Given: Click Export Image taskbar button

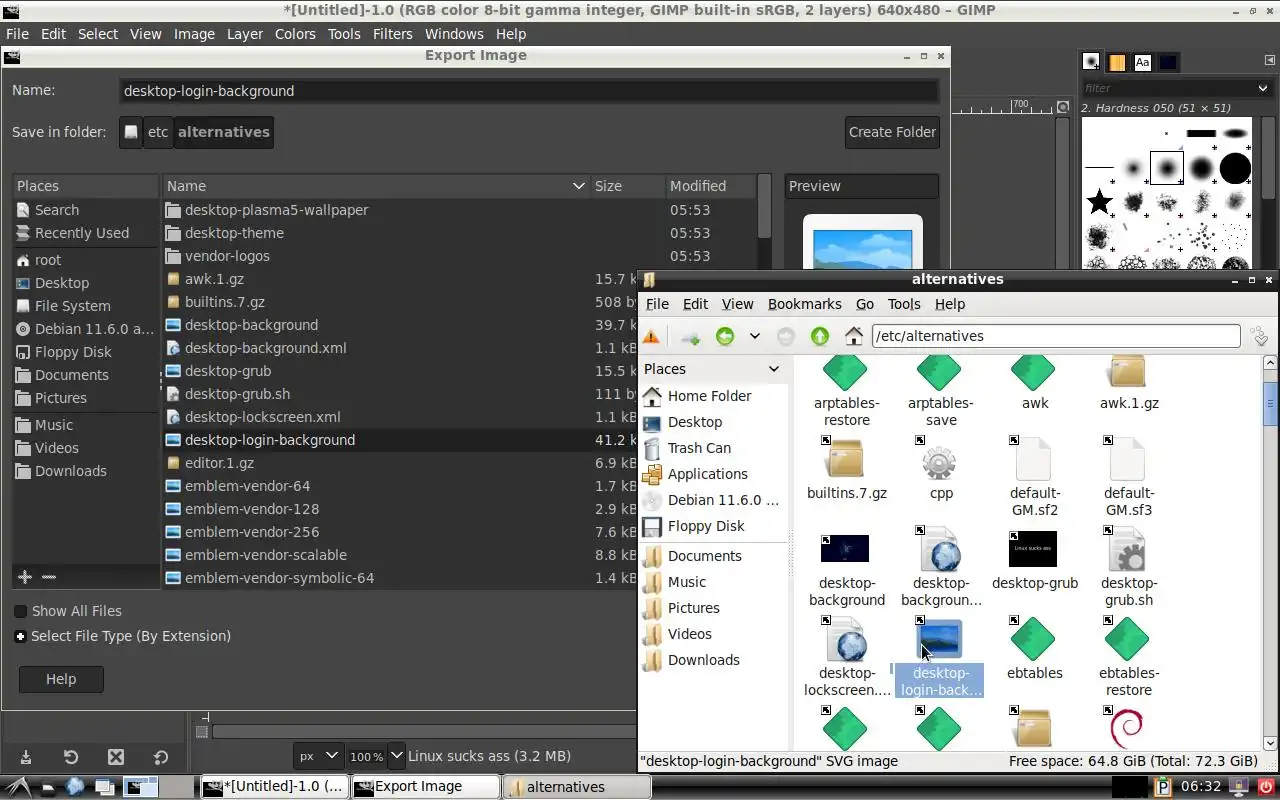Looking at the screenshot, I should pos(424,787).
